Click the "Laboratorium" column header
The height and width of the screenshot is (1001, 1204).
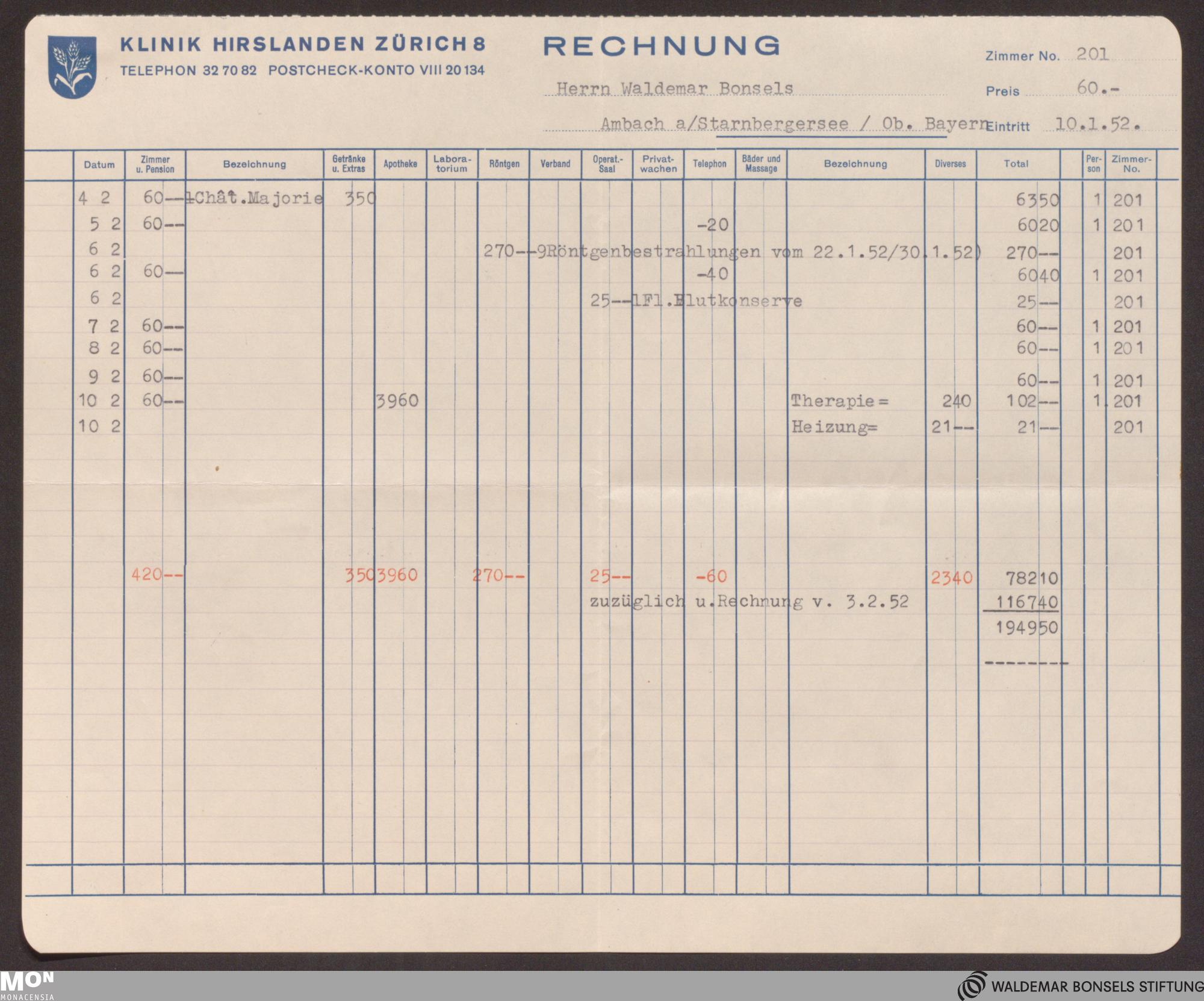452,164
